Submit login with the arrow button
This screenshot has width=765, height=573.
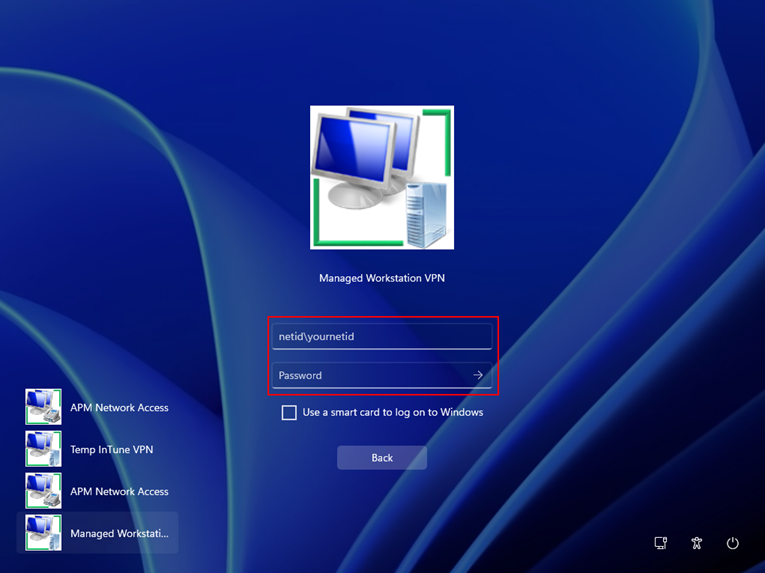tap(478, 375)
